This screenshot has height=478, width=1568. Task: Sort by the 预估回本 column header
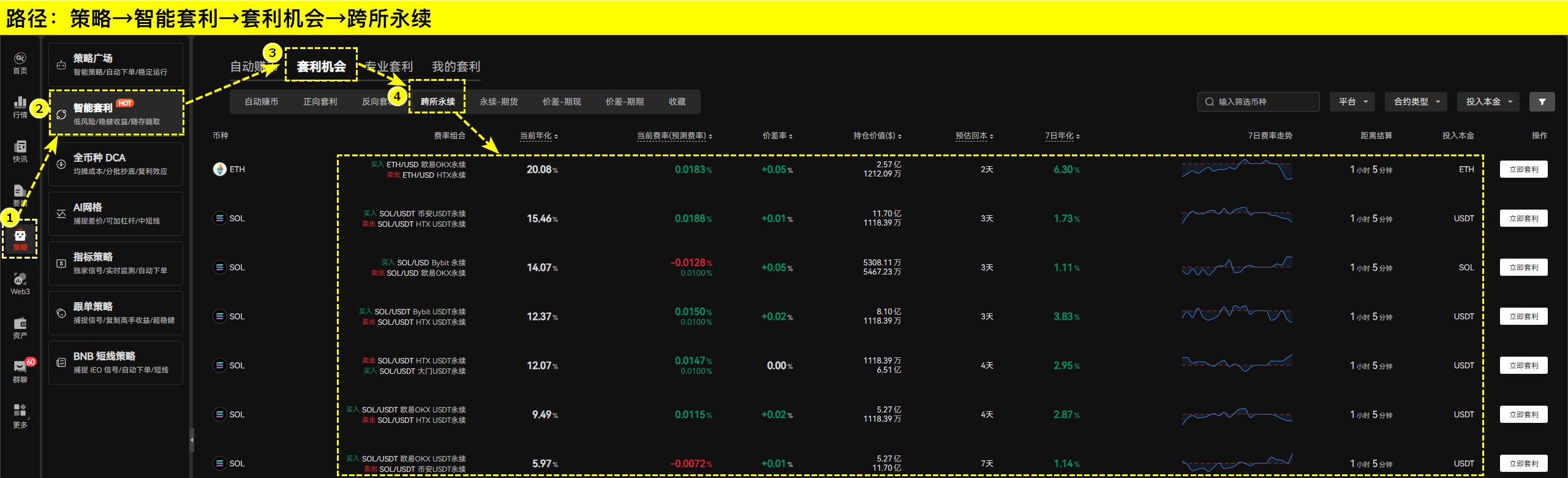[974, 136]
